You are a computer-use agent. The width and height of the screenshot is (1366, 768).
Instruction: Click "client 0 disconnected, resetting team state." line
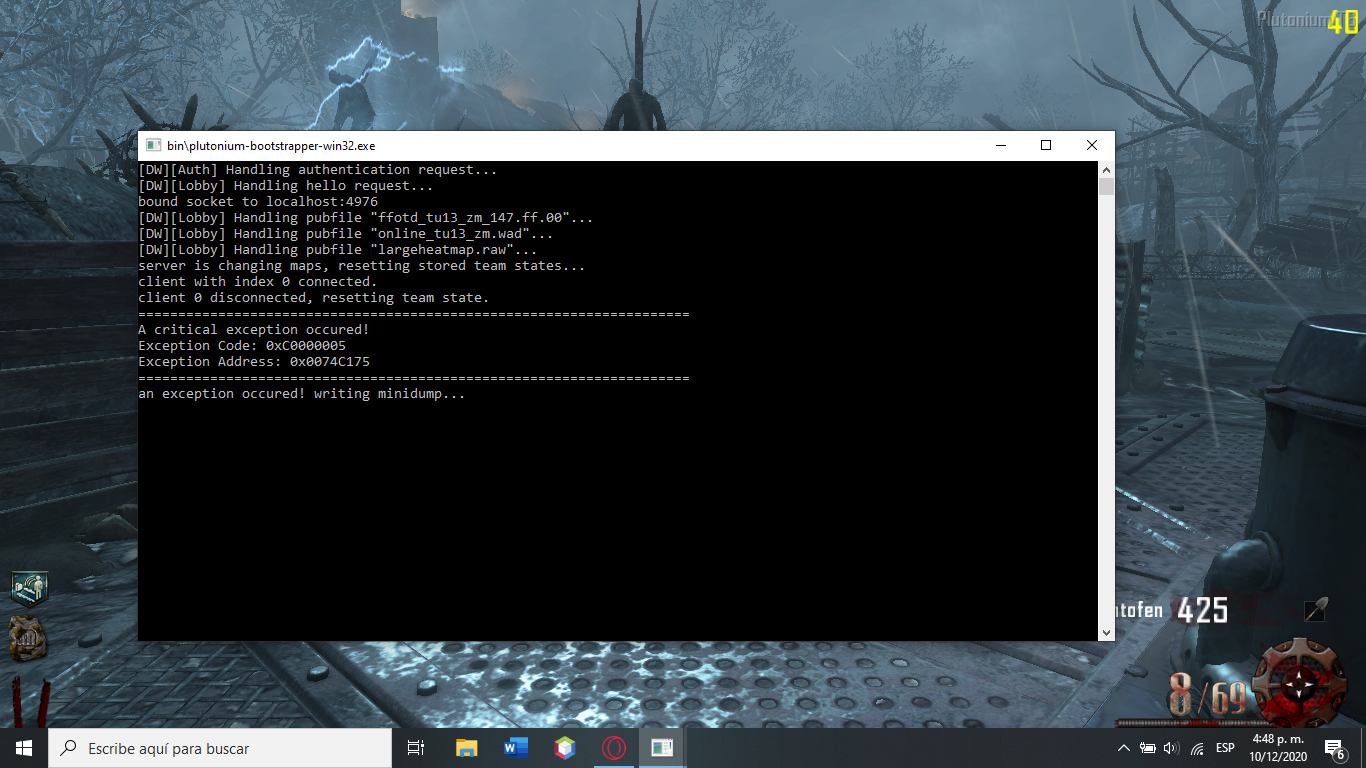click(314, 298)
